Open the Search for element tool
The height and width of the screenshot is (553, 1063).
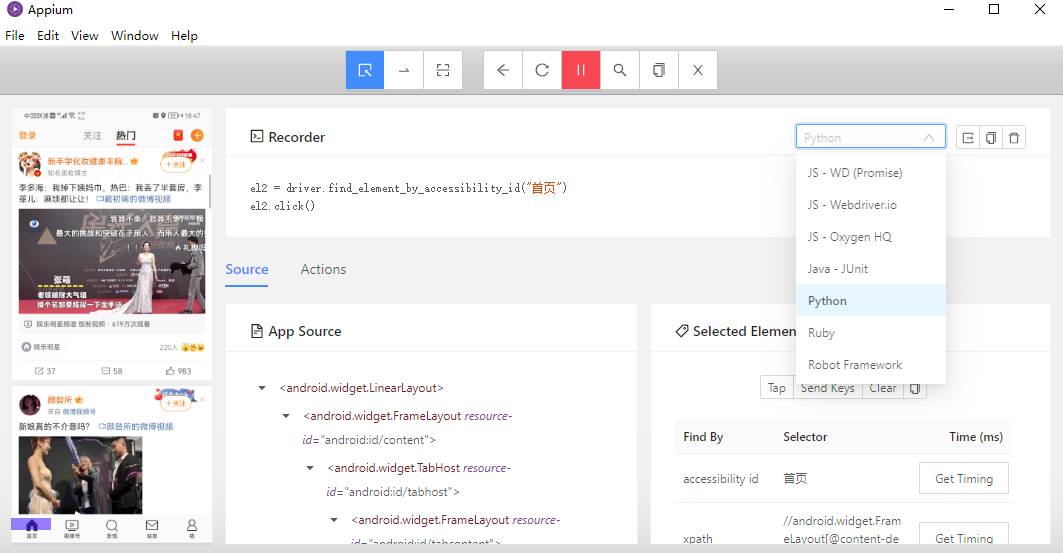click(620, 70)
